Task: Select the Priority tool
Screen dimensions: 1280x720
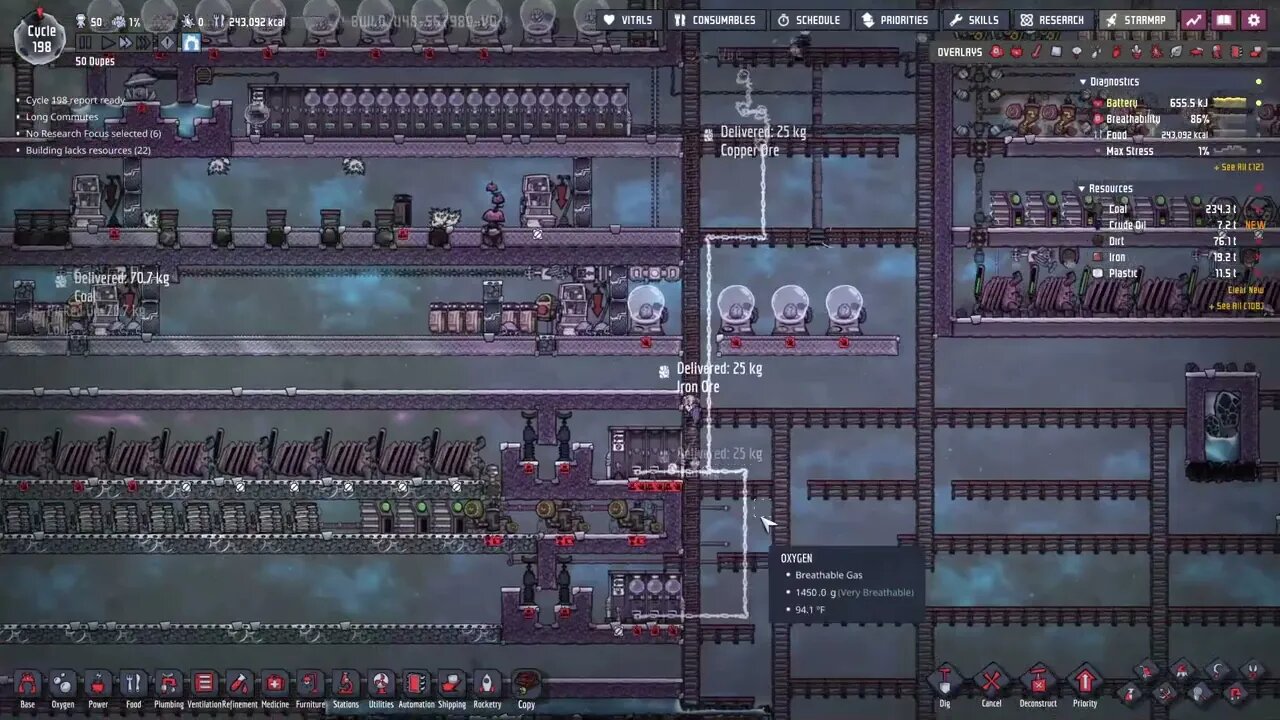Action: [x=1085, y=688]
